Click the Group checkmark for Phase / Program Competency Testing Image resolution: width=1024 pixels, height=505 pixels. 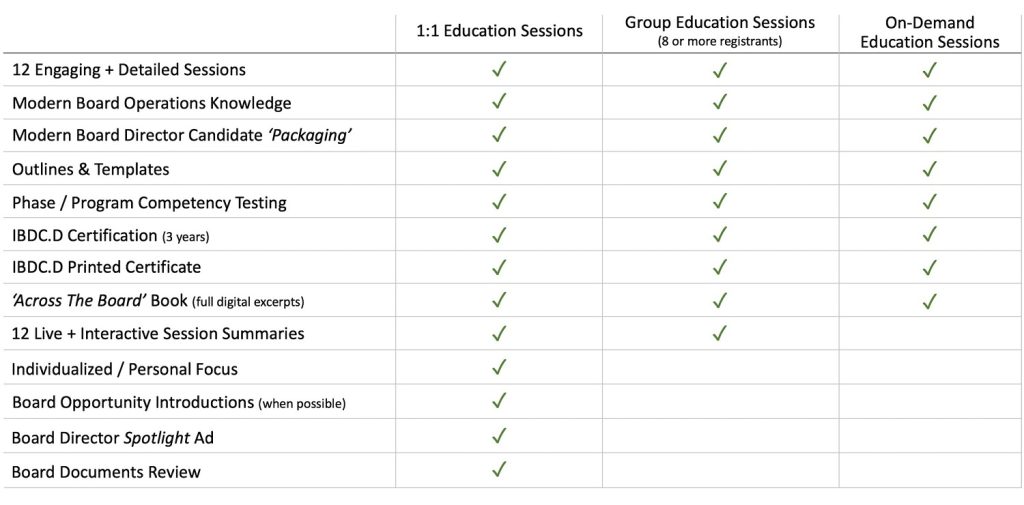point(719,201)
